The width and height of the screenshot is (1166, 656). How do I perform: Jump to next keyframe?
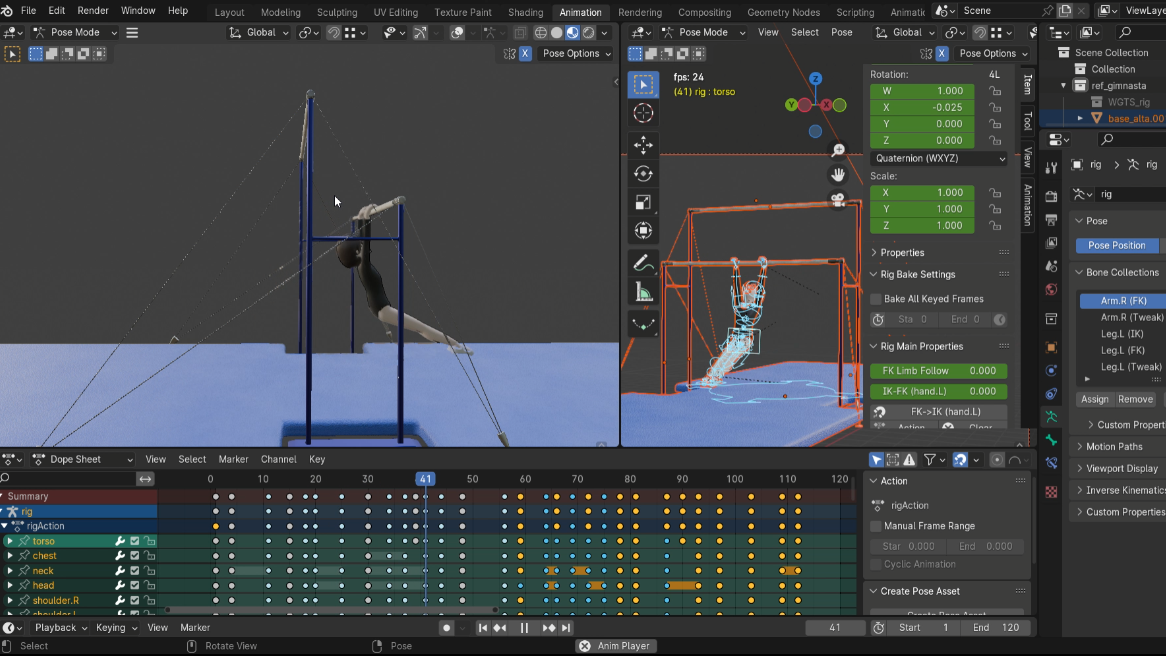[549, 628]
